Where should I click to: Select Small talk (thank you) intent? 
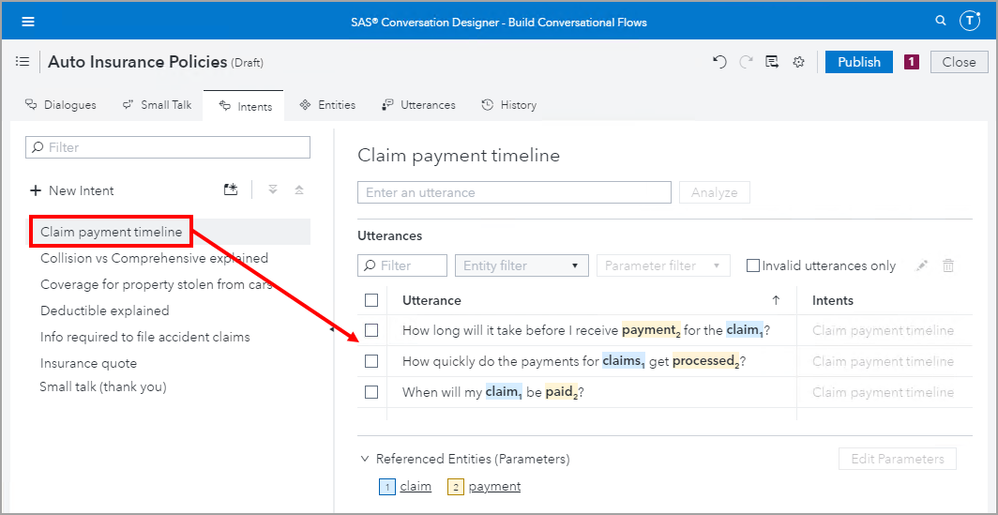(x=103, y=386)
